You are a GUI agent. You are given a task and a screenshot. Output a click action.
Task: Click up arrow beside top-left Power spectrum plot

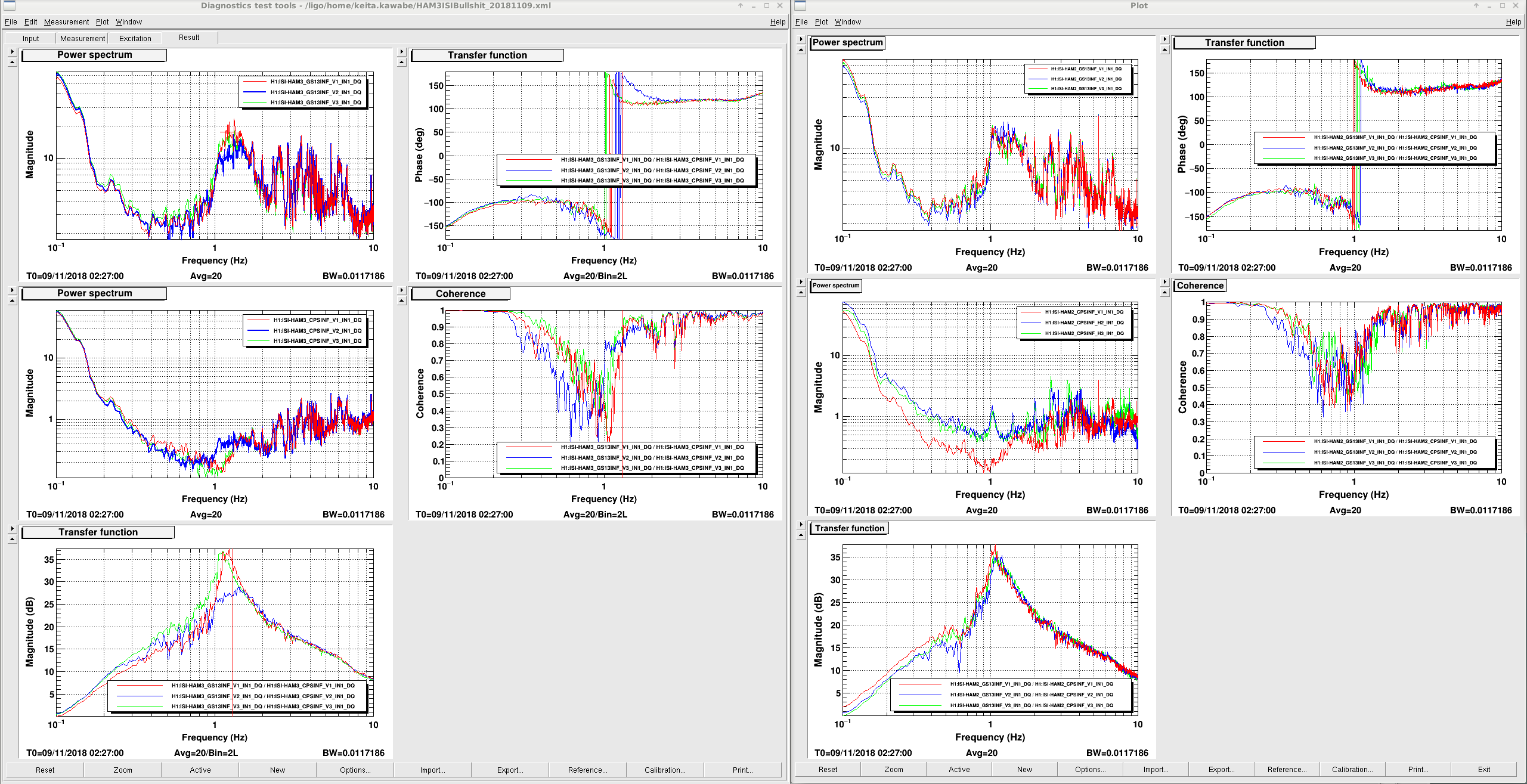pyautogui.click(x=12, y=62)
